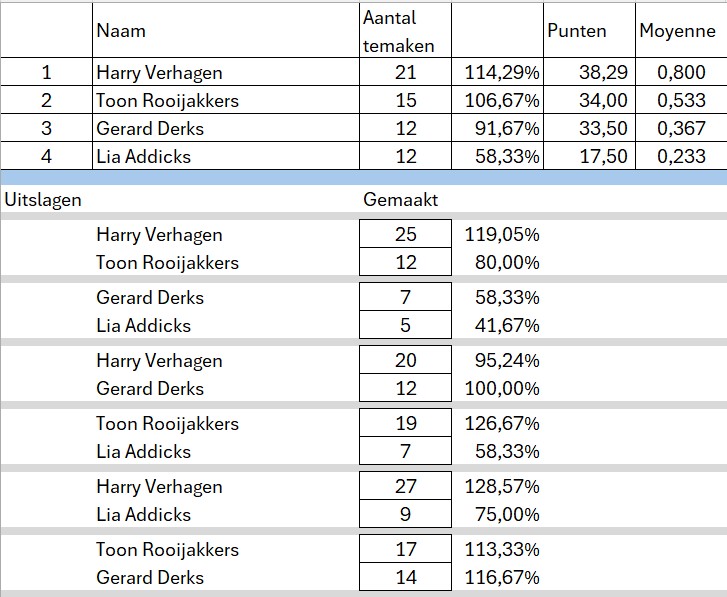Click the Gemaakt box with value 9
This screenshot has width=727, height=597.
coord(405,515)
